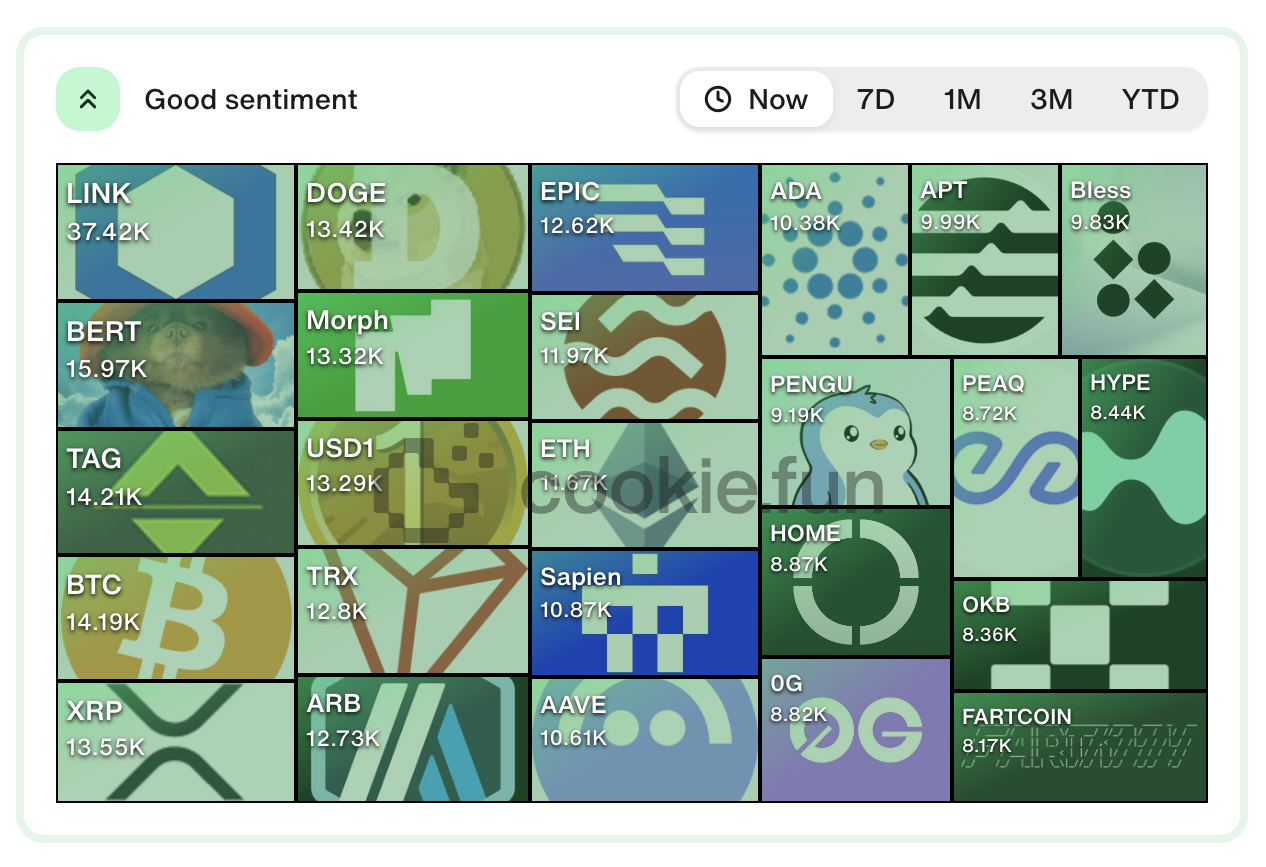1266x867 pixels.
Task: Open the HYPE wave logo tile
Action: pos(1144,468)
